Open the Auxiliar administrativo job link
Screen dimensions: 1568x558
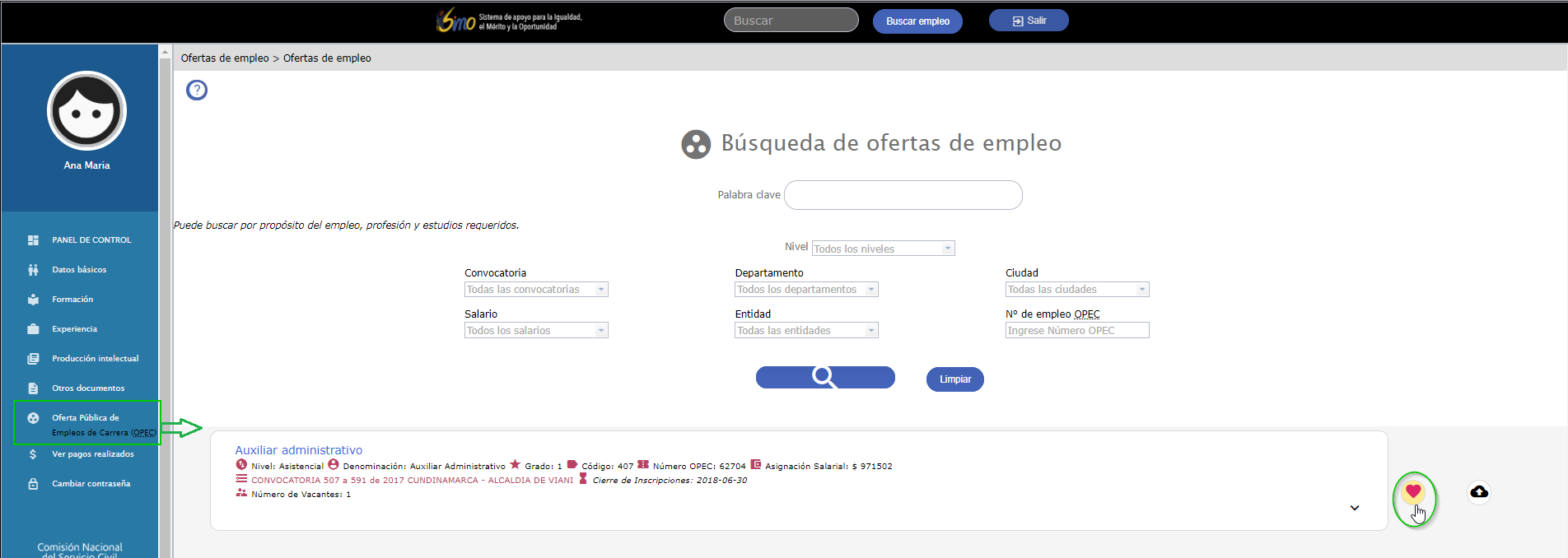pos(299,450)
